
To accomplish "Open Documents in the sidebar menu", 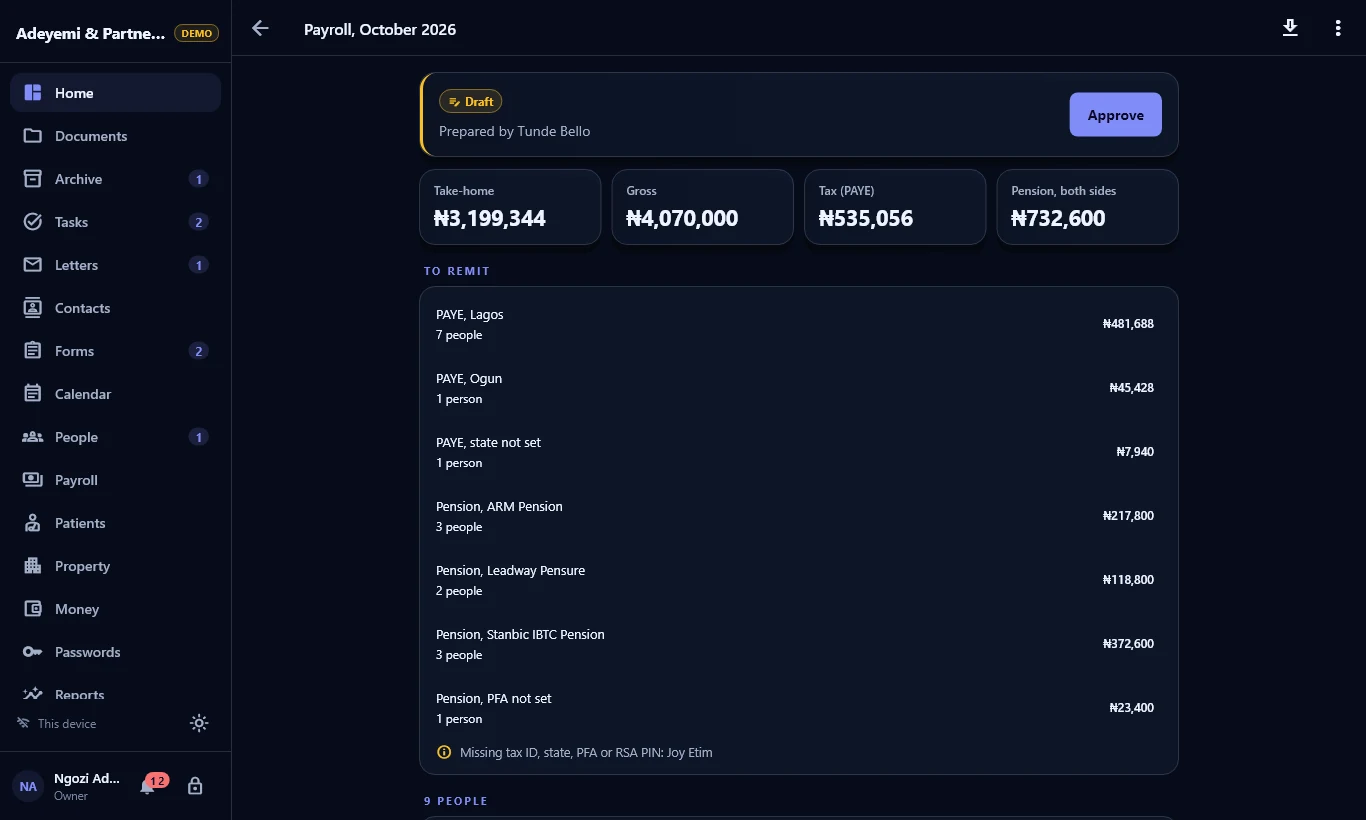I will (115, 136).
